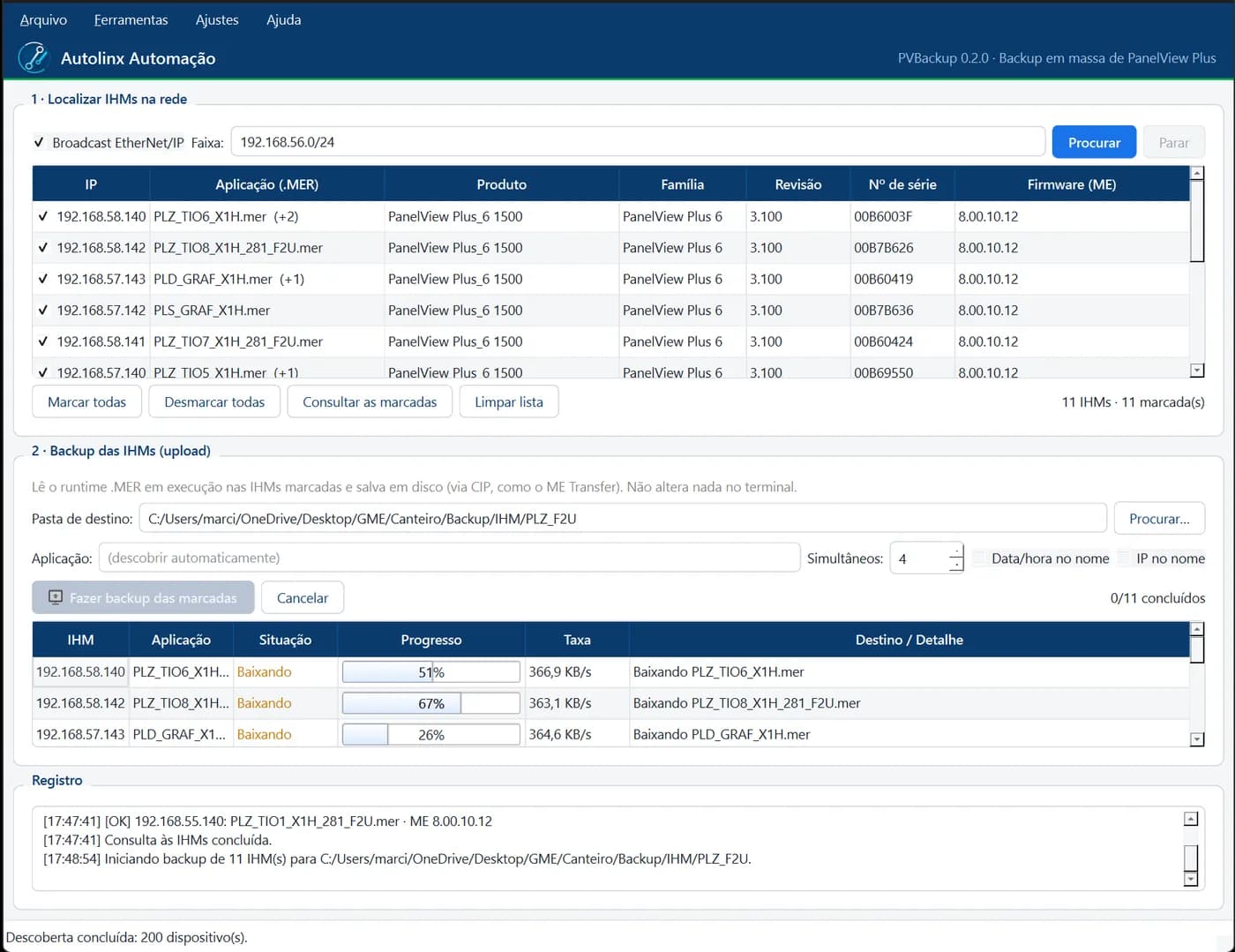
Task: Click the 26% progress bar
Action: [431, 734]
